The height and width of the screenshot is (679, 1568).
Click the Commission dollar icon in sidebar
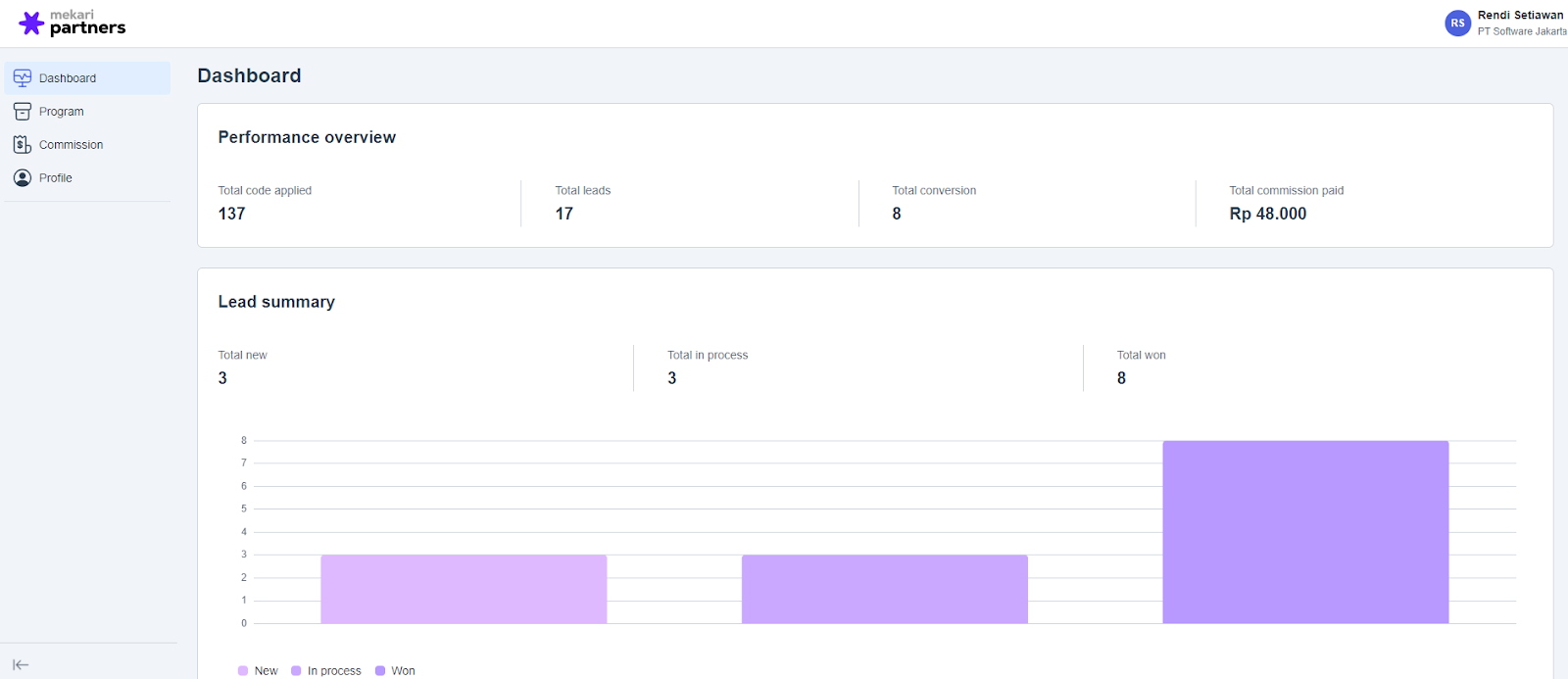[23, 145]
